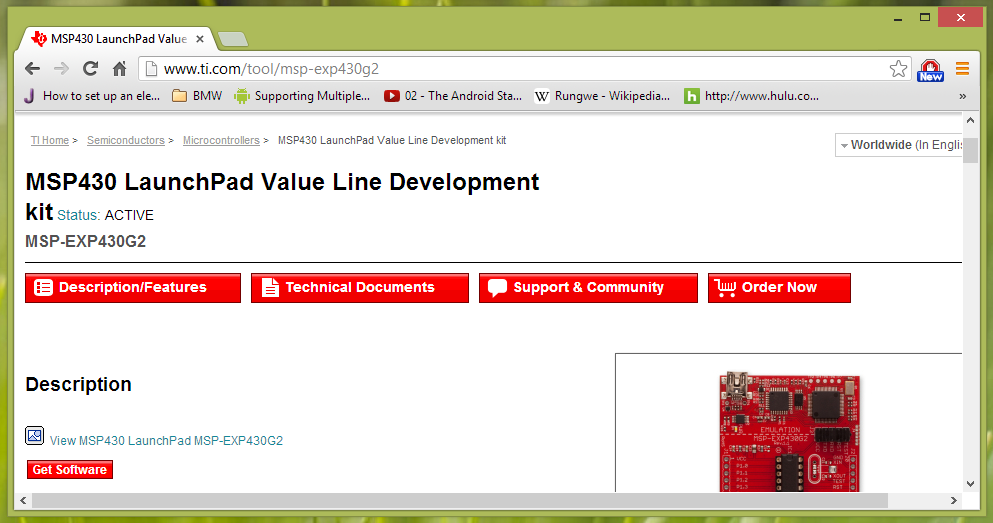Open the http://www.hulu.co... bookmark
The width and height of the screenshot is (993, 523).
(x=752, y=96)
